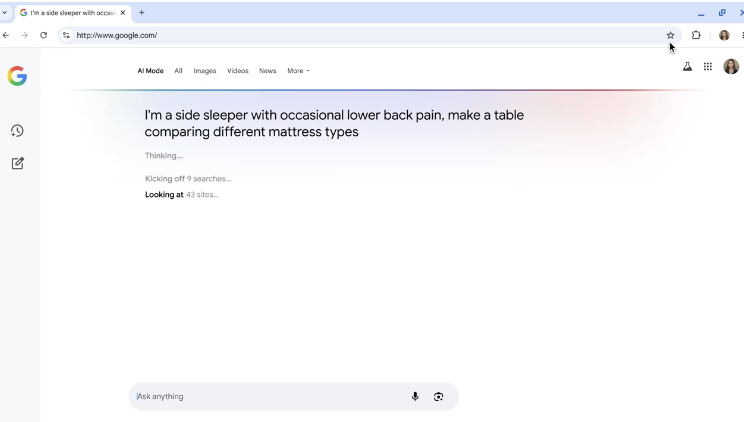
Task: Open the Google apps grid
Action: pos(708,67)
